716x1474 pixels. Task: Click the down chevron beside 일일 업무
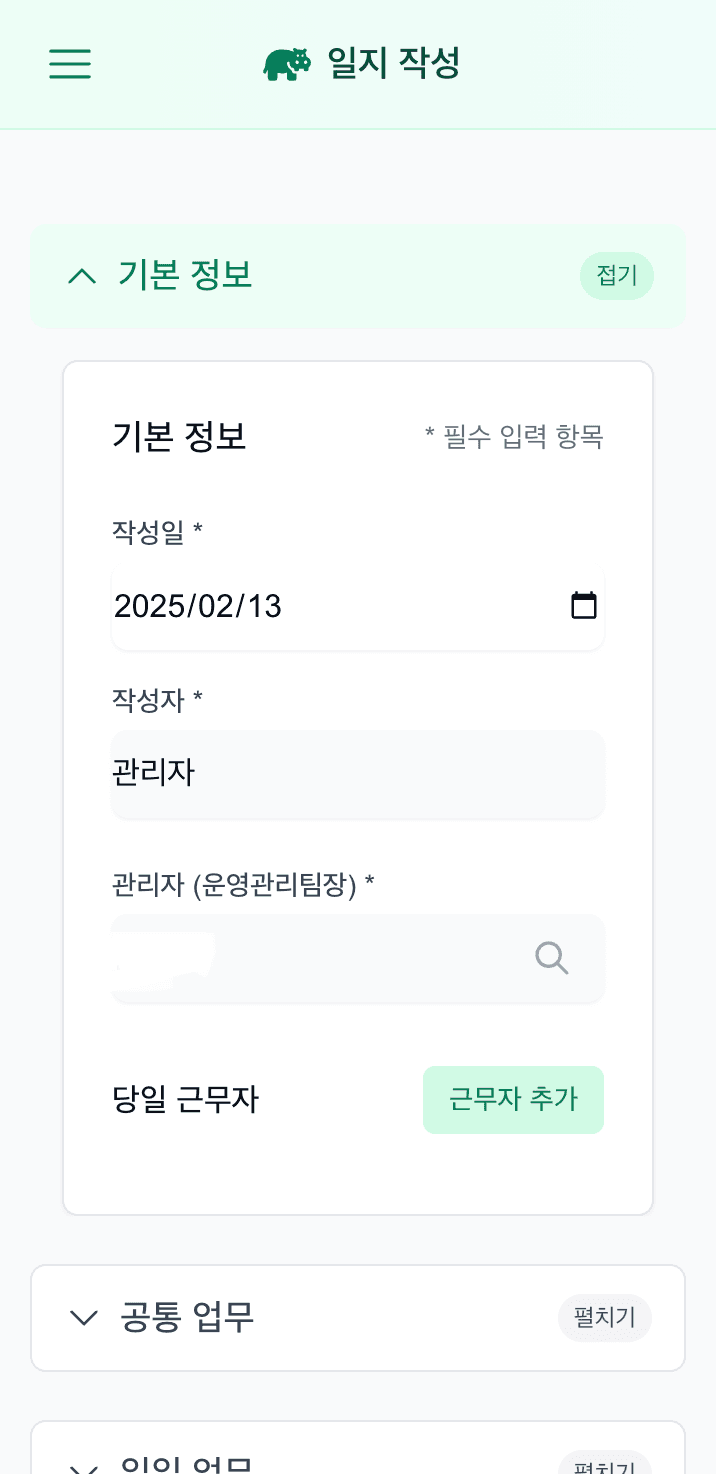pyautogui.click(x=82, y=1463)
